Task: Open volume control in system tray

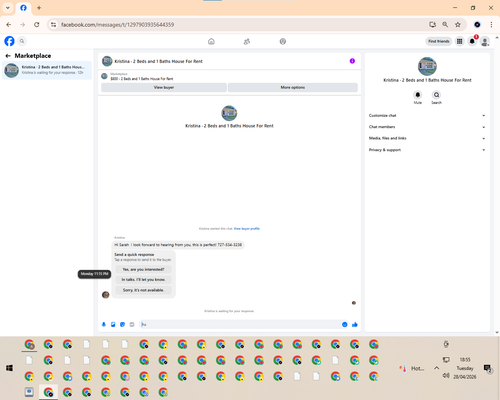Action: click(446, 376)
